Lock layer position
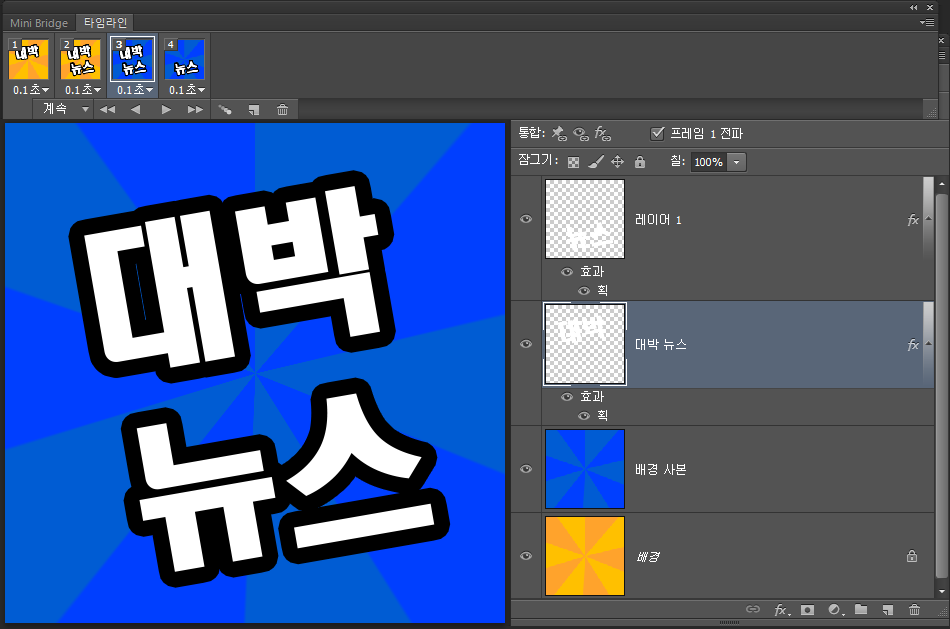Screen dimensions: 950x629 pos(617,162)
